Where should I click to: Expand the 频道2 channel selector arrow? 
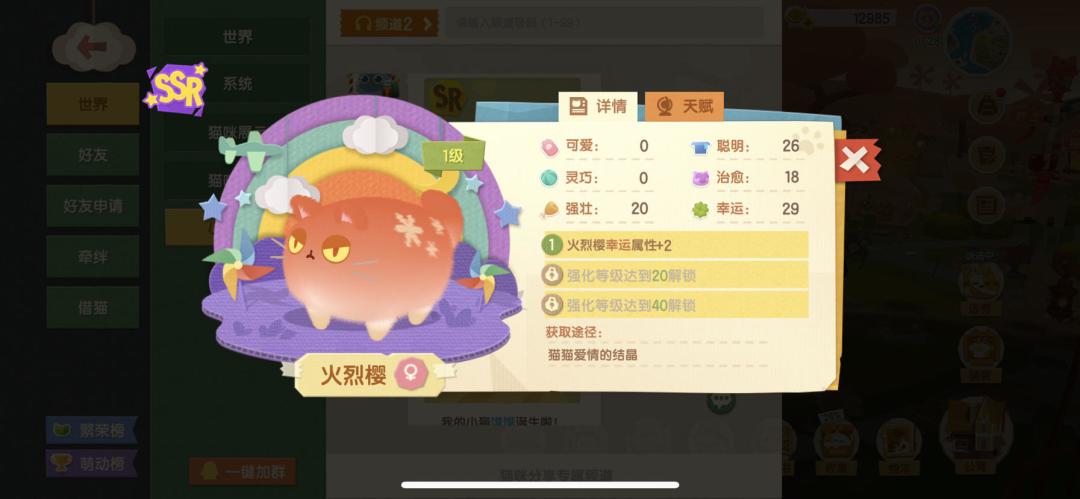click(427, 24)
